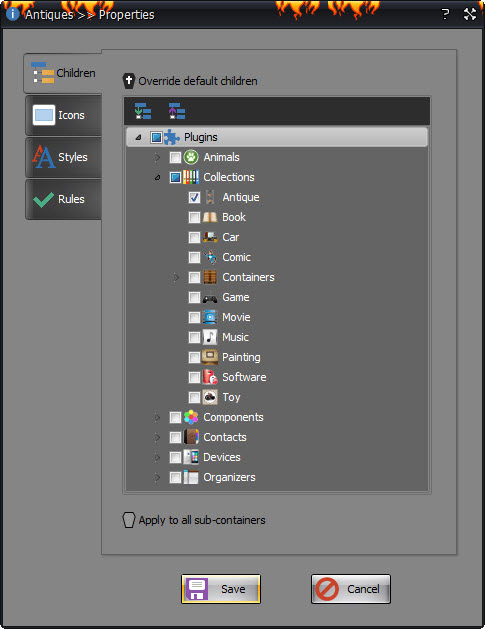The image size is (485, 629).
Task: Click the Contacts address book icon
Action: 191,437
